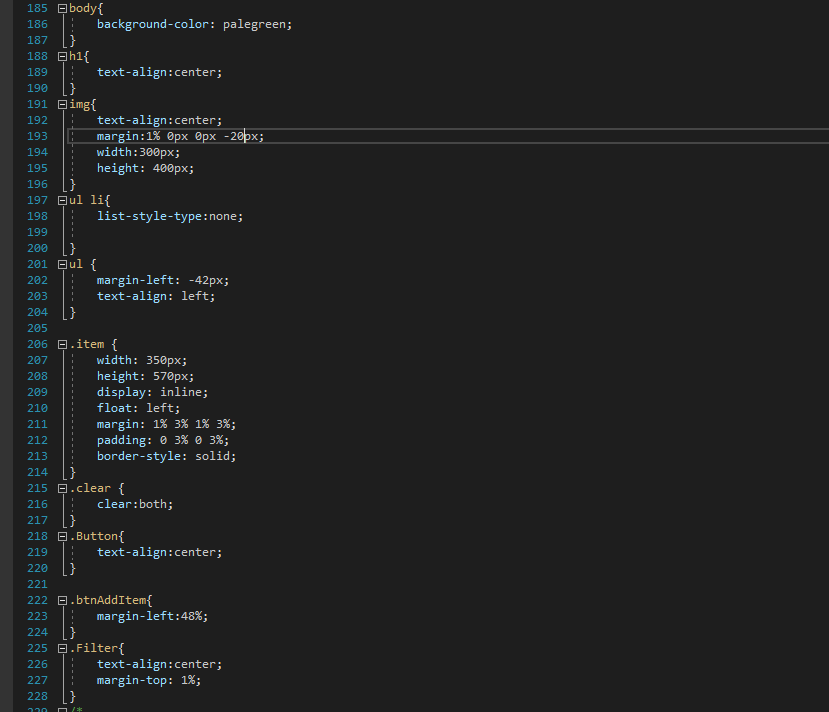Collapse the .Button rule block
Screen dimensions: 829x712
point(62,537)
